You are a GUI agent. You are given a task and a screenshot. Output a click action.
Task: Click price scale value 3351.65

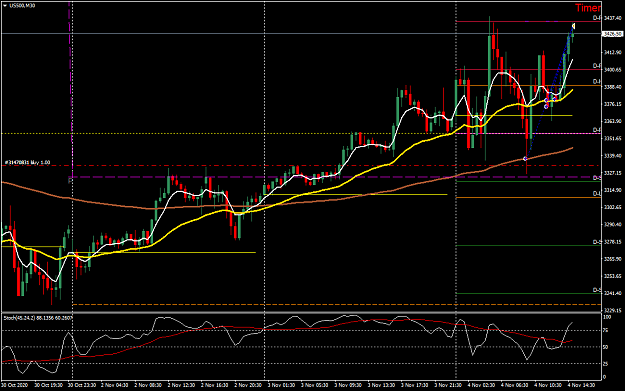(613, 138)
